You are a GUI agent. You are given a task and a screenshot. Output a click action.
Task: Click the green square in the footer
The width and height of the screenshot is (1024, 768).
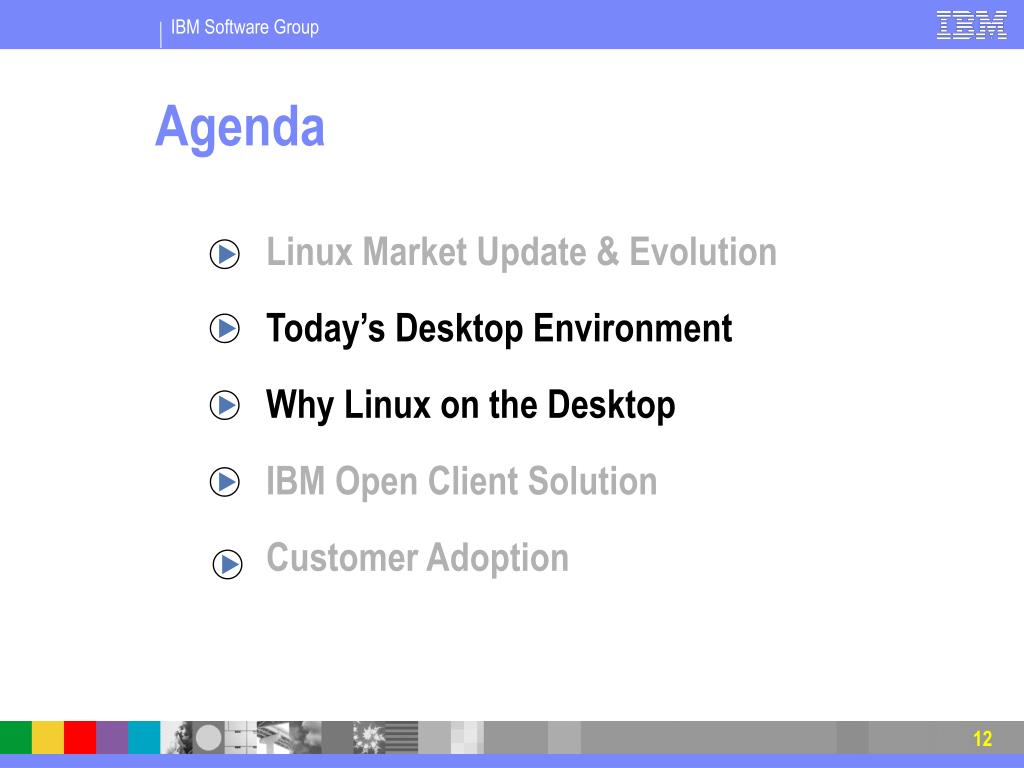(x=16, y=737)
